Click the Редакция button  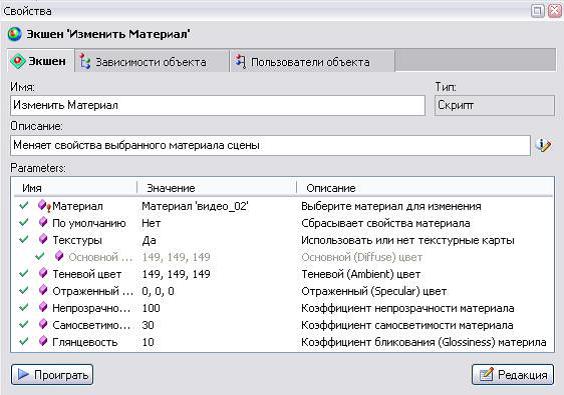[513, 375]
